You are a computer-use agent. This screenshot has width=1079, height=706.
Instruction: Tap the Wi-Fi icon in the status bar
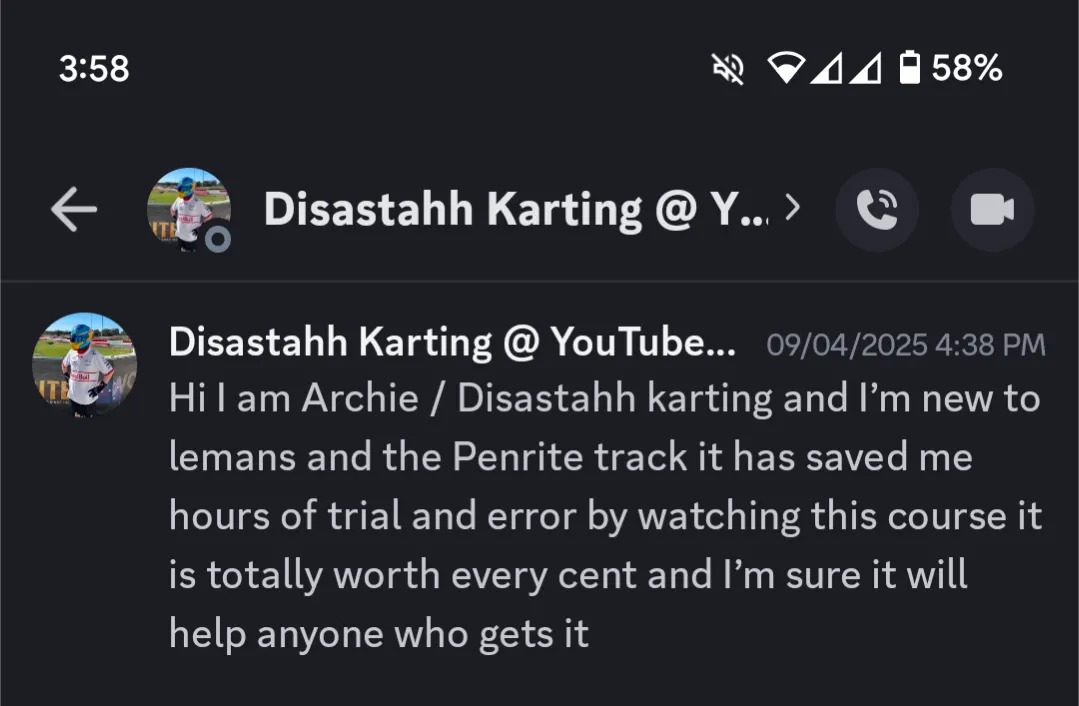[786, 68]
